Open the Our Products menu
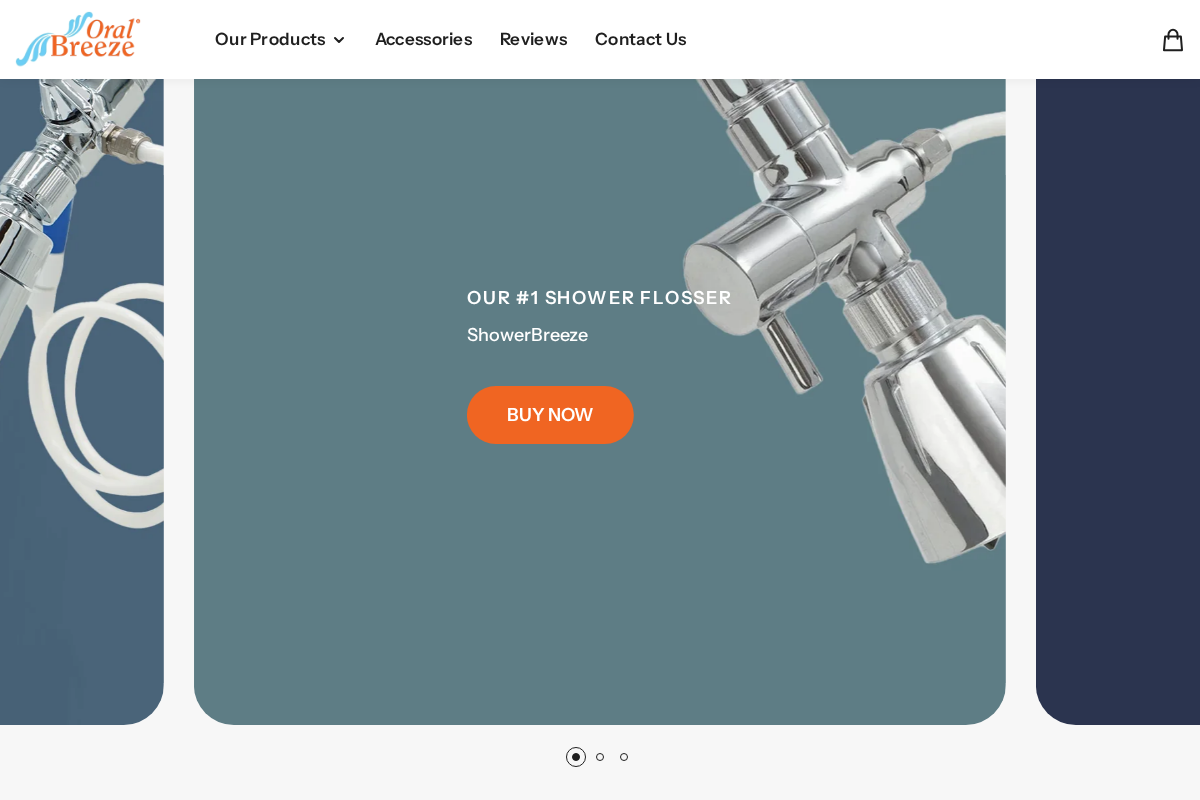The height and width of the screenshot is (800, 1200). pos(270,39)
